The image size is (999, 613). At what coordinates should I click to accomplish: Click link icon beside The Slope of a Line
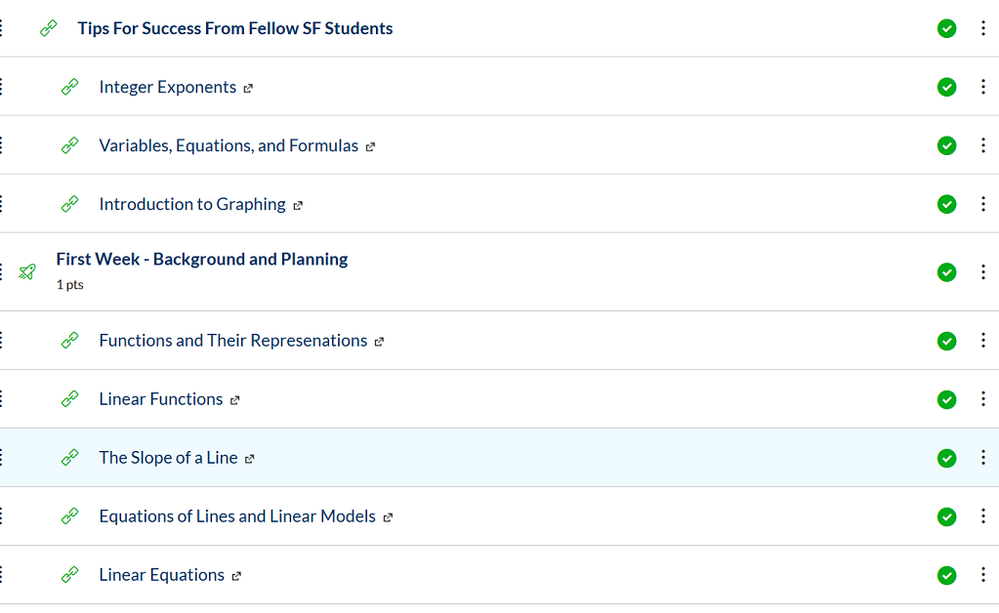coord(70,458)
